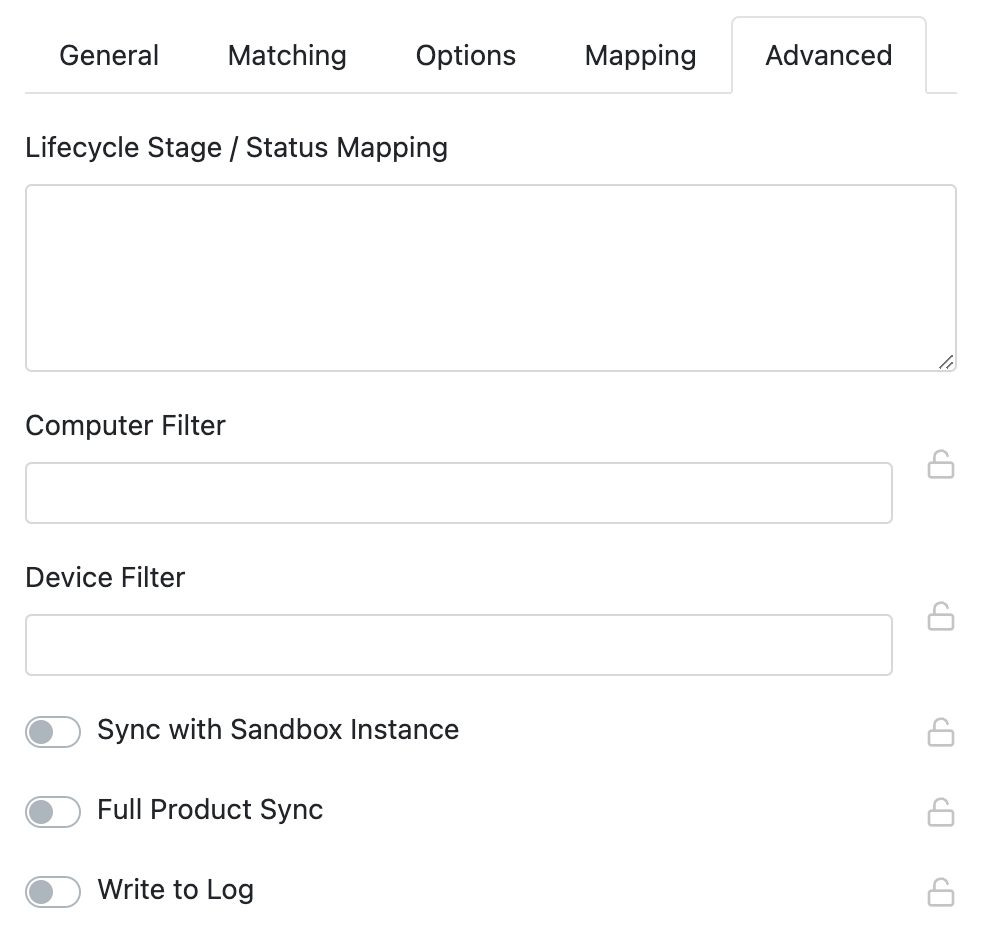The image size is (984, 944).
Task: Select the Options tab
Action: [465, 55]
